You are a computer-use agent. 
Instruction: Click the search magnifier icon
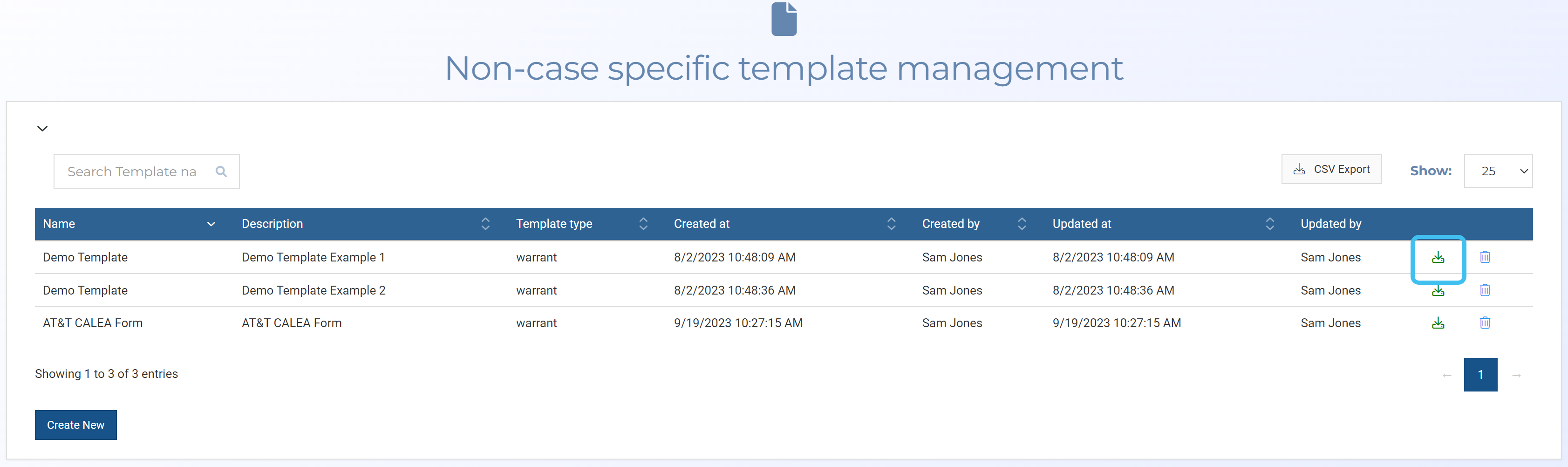pyautogui.click(x=221, y=172)
